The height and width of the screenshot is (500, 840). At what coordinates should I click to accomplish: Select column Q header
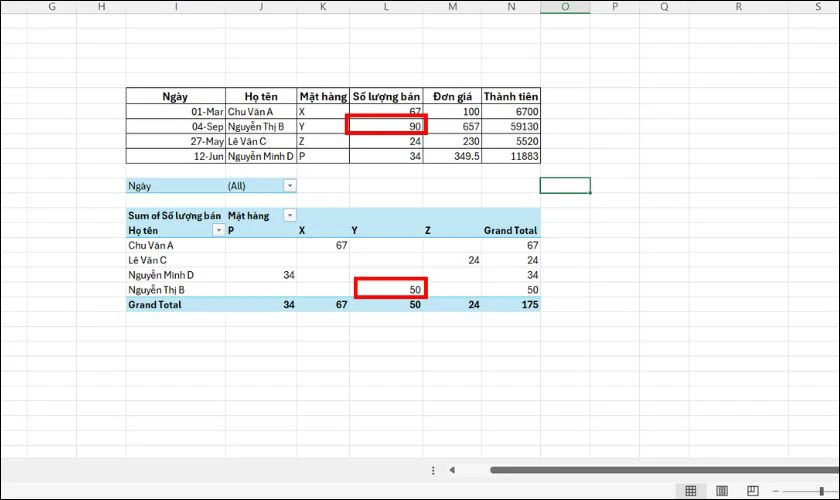coord(664,7)
